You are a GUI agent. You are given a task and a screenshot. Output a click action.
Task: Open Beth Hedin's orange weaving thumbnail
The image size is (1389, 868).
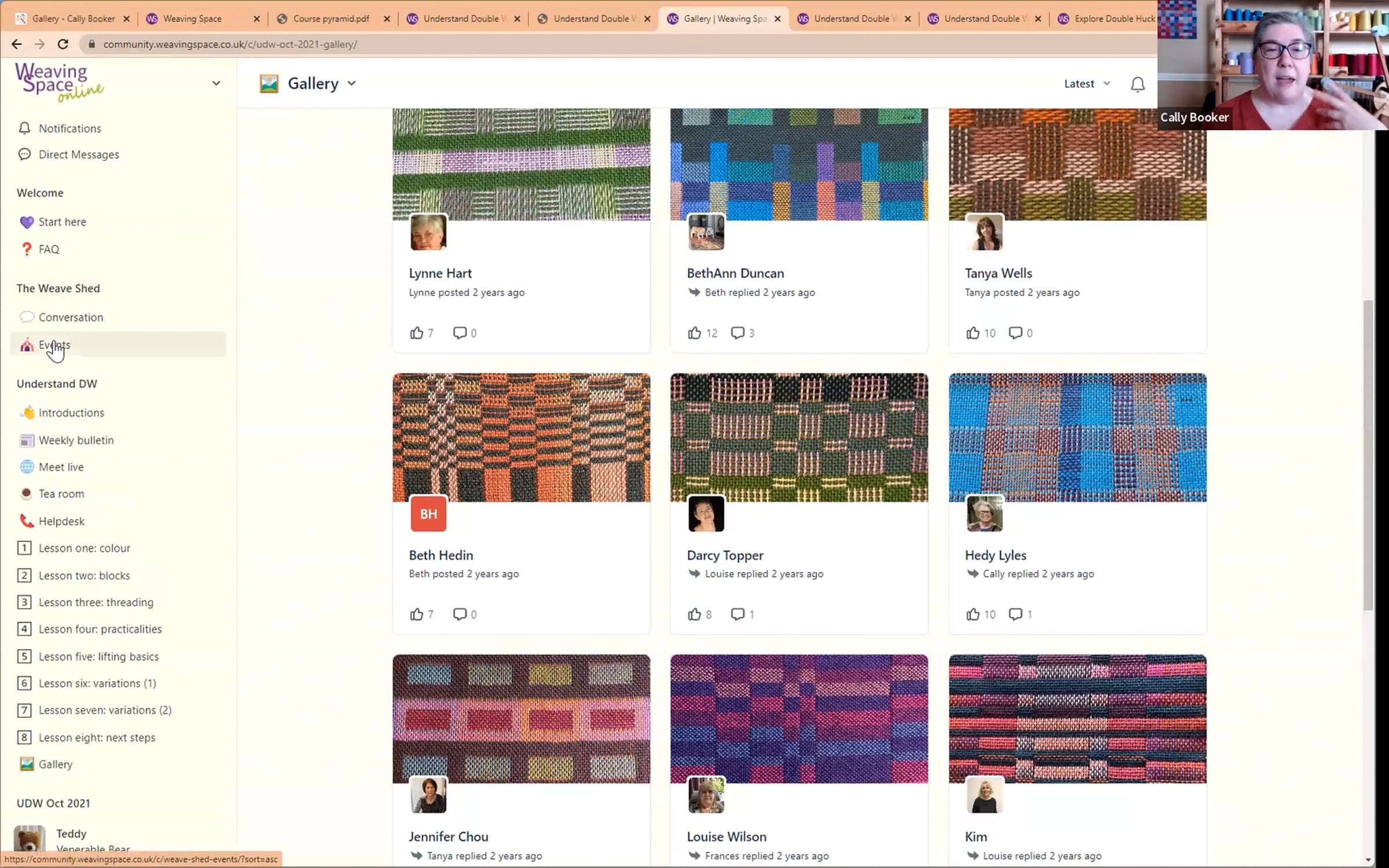coord(521,437)
